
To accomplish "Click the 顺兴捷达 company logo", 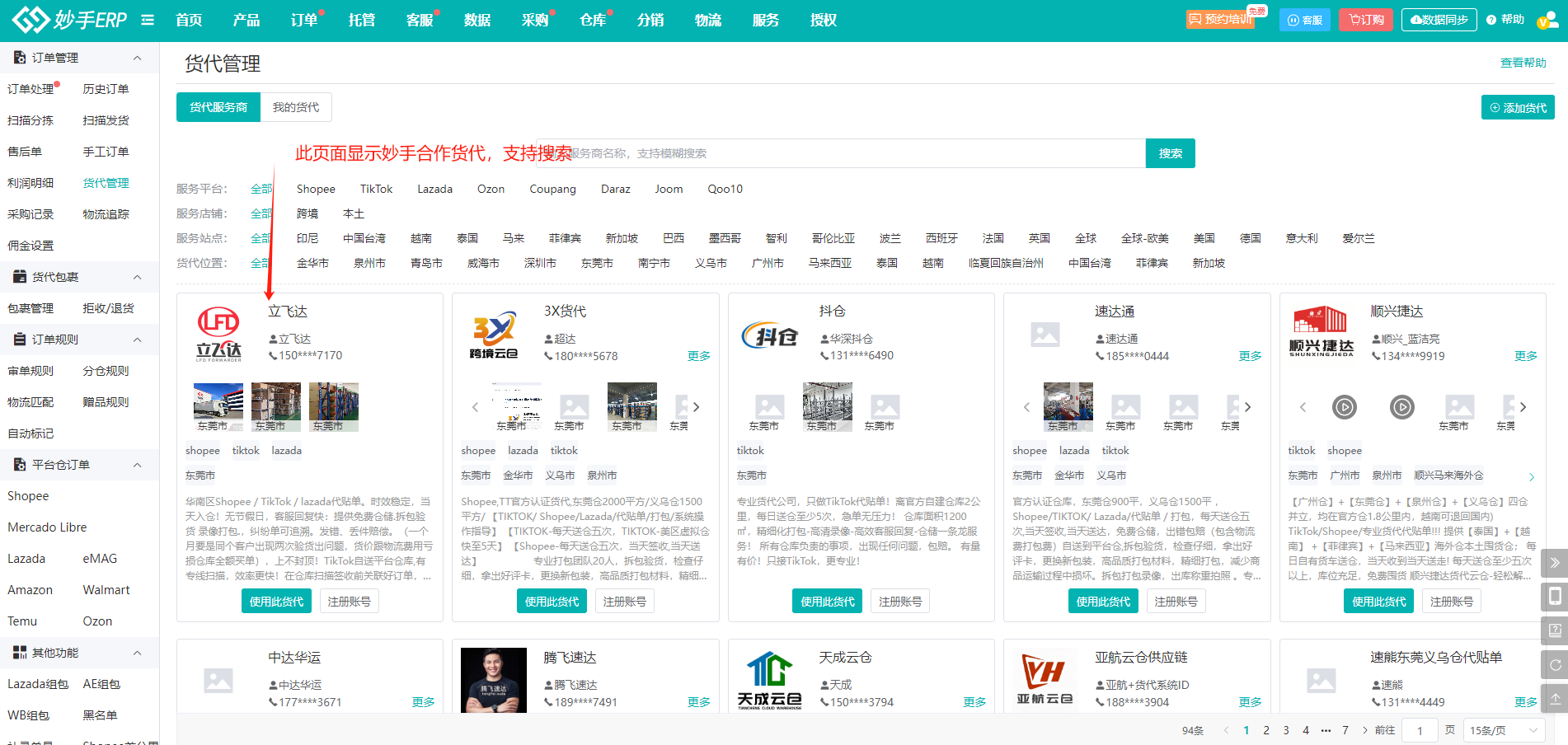I will pos(1321,332).
